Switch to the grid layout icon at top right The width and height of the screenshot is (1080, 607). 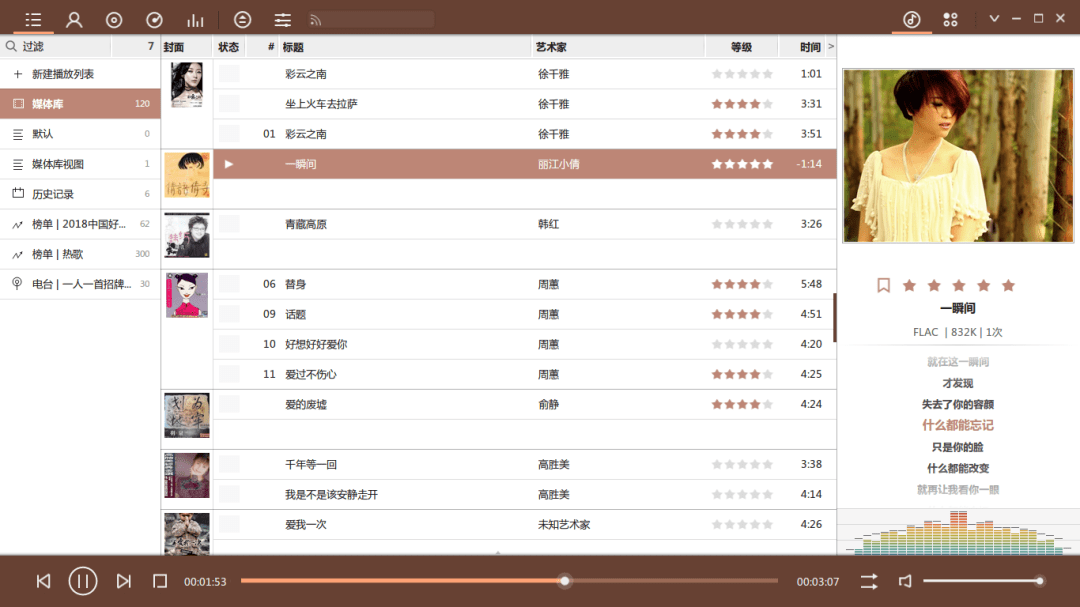(950, 18)
